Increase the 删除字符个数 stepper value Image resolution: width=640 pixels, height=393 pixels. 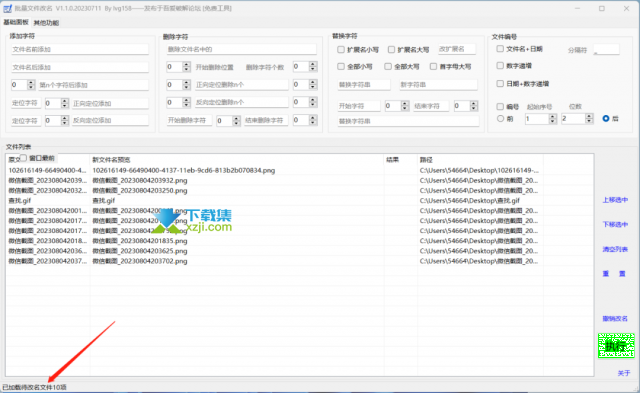[313, 64]
